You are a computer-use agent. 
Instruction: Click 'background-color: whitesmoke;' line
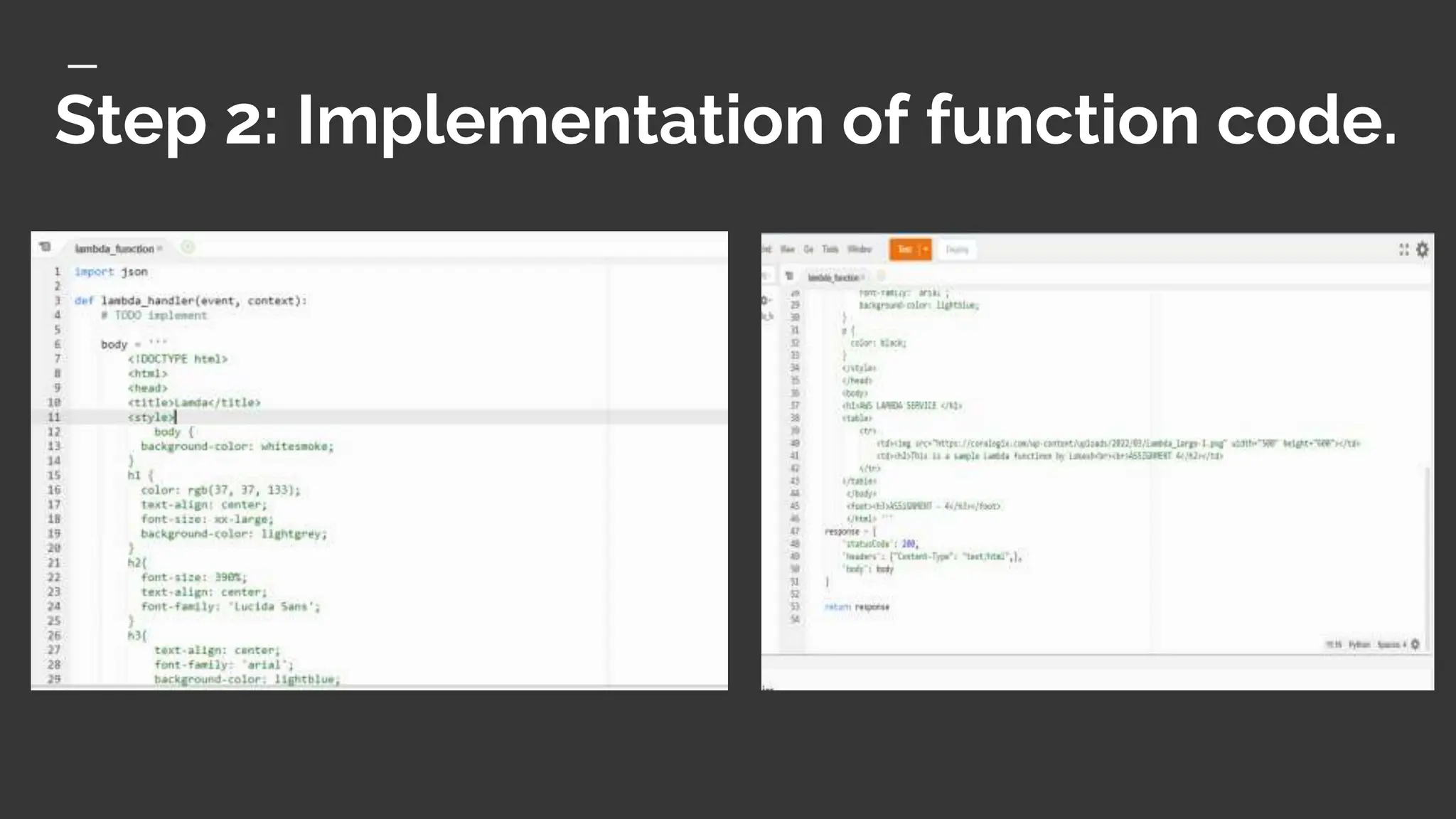coord(237,446)
